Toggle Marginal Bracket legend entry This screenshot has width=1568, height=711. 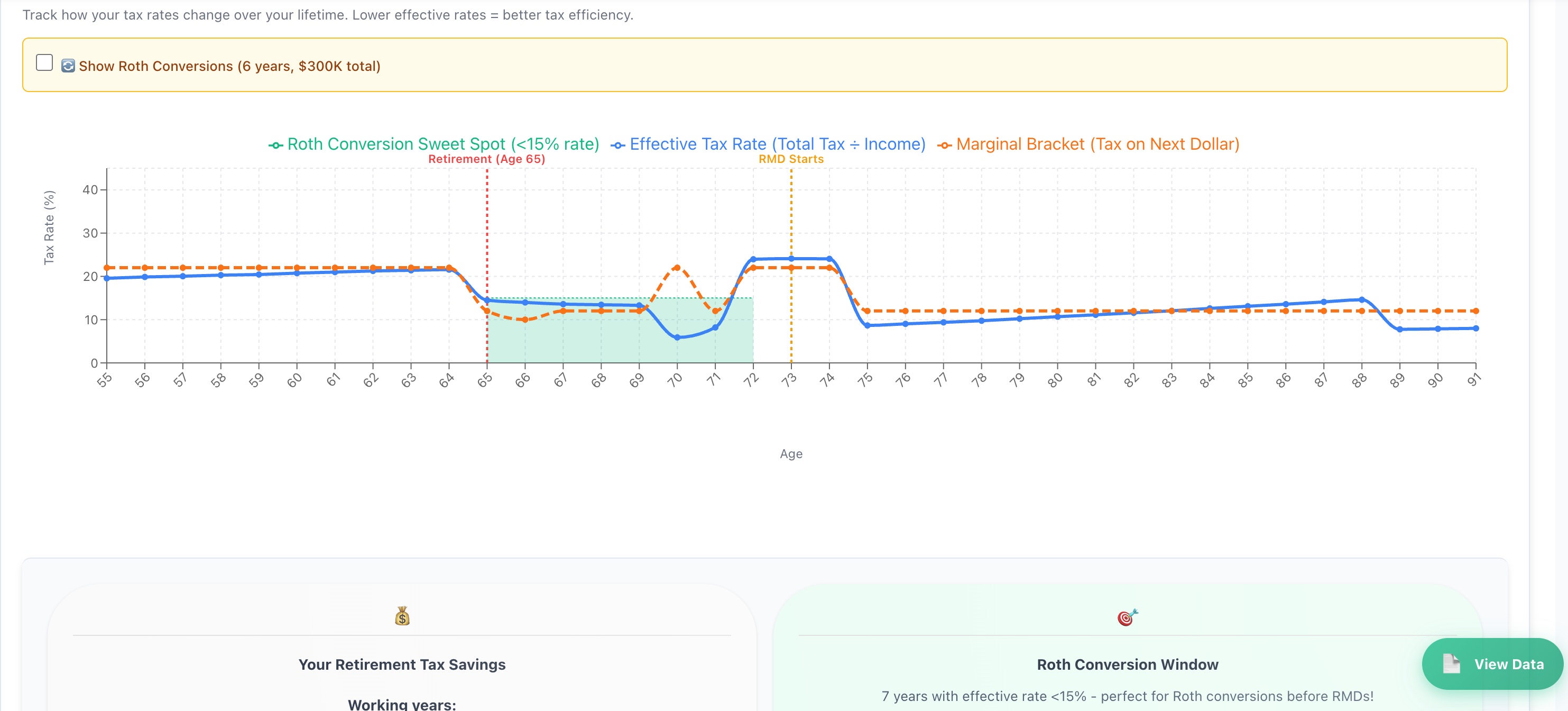1088,144
